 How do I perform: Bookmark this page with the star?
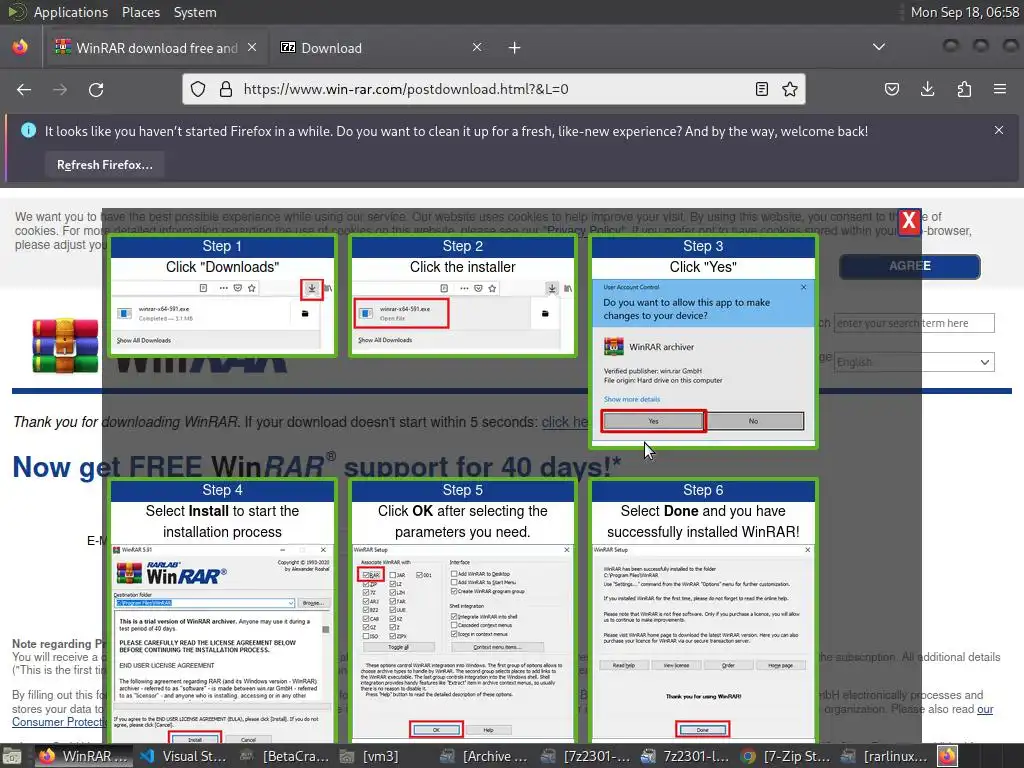790,89
